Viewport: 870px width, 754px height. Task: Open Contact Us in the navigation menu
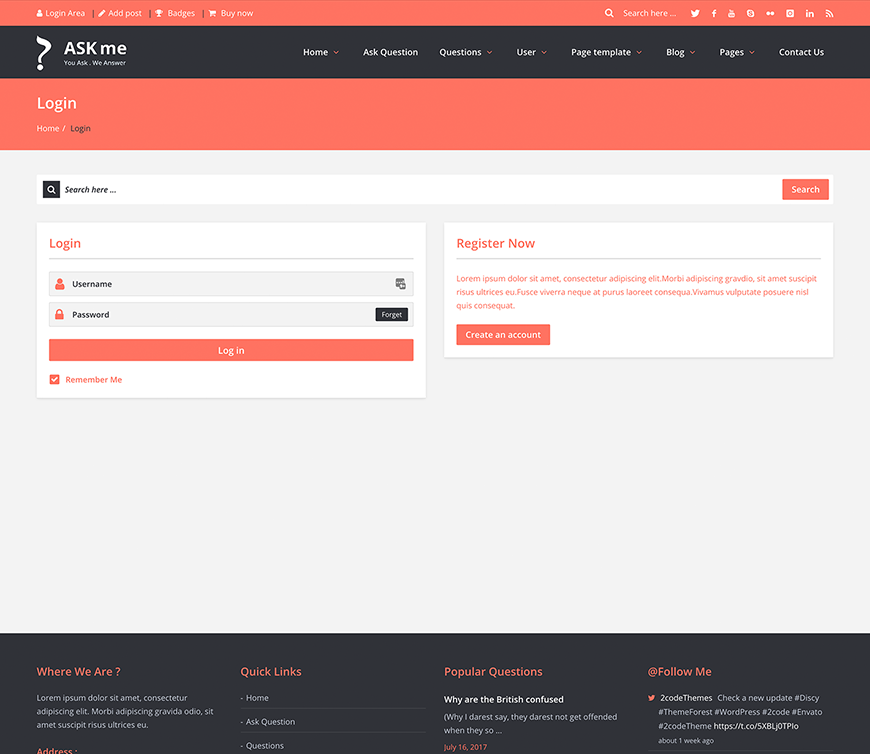point(801,52)
